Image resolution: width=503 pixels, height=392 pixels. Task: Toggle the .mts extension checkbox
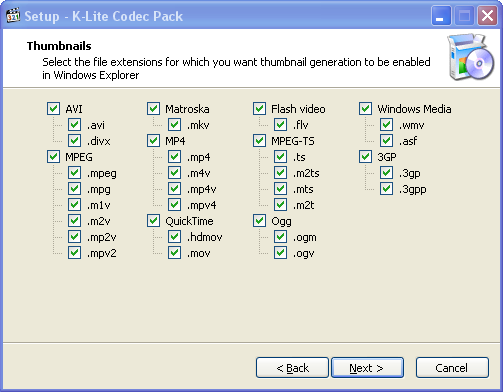click(x=280, y=189)
